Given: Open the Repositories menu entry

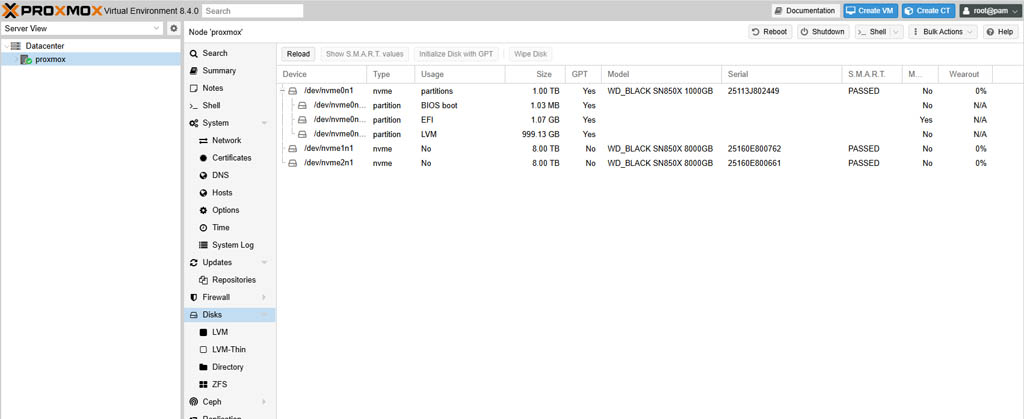Looking at the screenshot, I should (229, 280).
